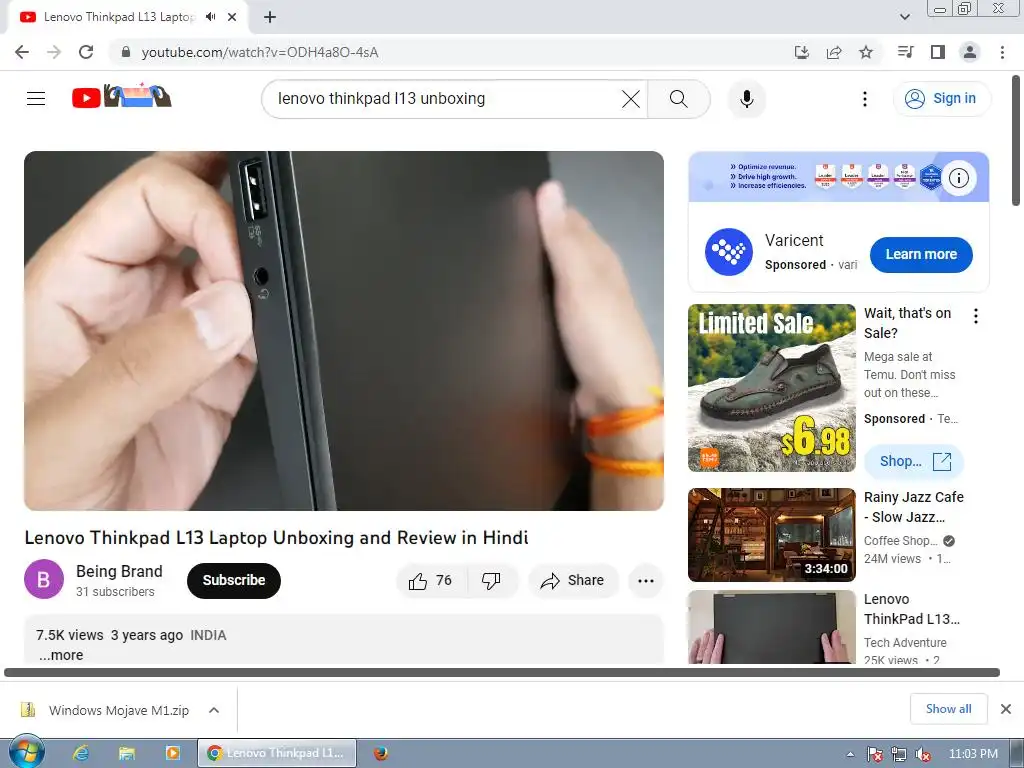Image resolution: width=1024 pixels, height=768 pixels.
Task: Reload the YouTube page
Action: [x=86, y=52]
